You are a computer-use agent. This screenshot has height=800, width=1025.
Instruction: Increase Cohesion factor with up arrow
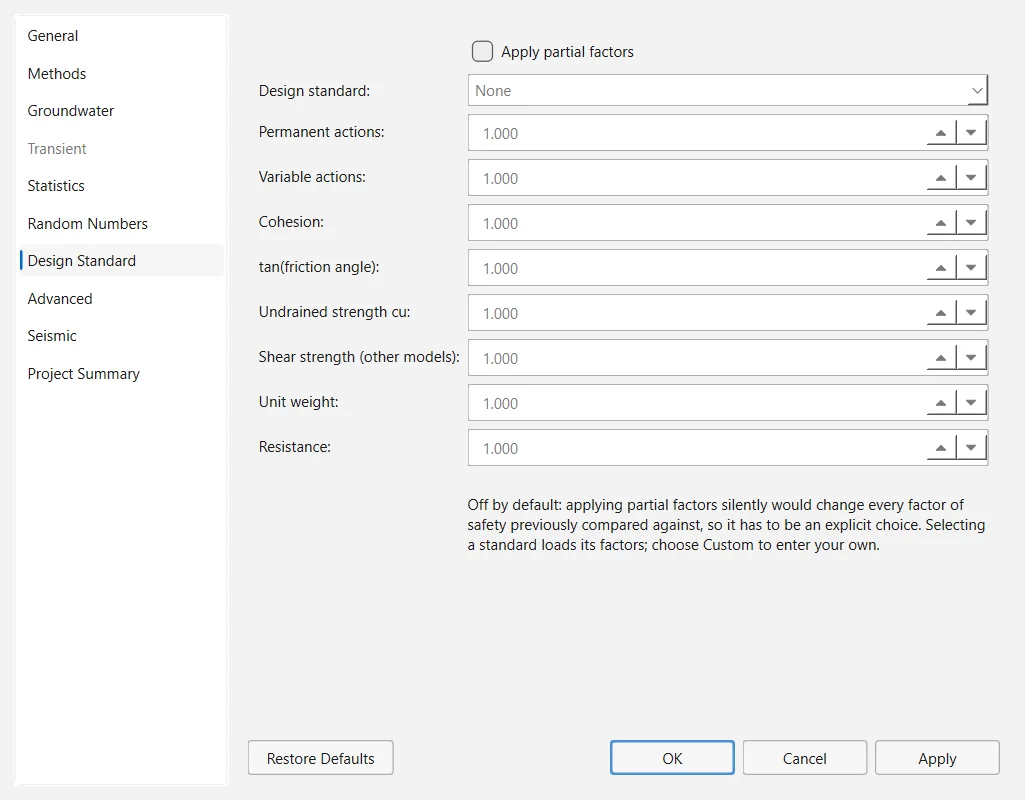pyautogui.click(x=941, y=223)
